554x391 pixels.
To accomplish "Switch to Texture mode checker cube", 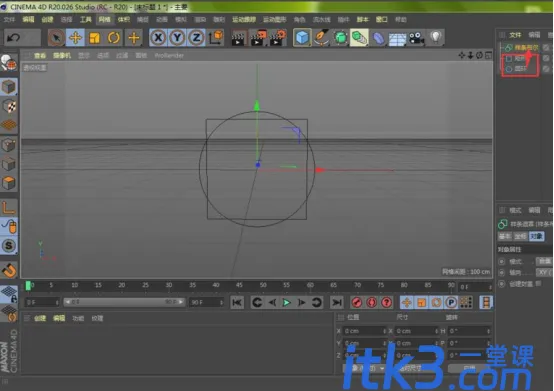I will point(8,106).
